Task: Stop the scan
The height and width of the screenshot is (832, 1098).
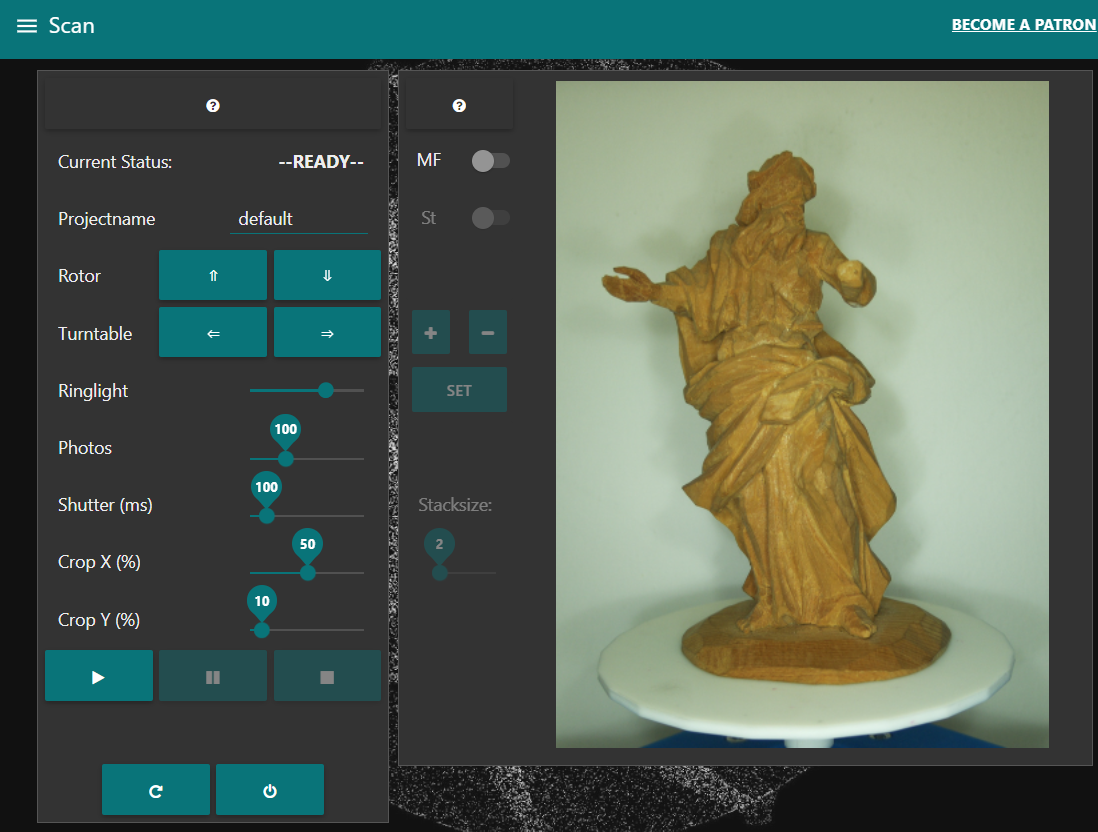Action: tap(327, 676)
